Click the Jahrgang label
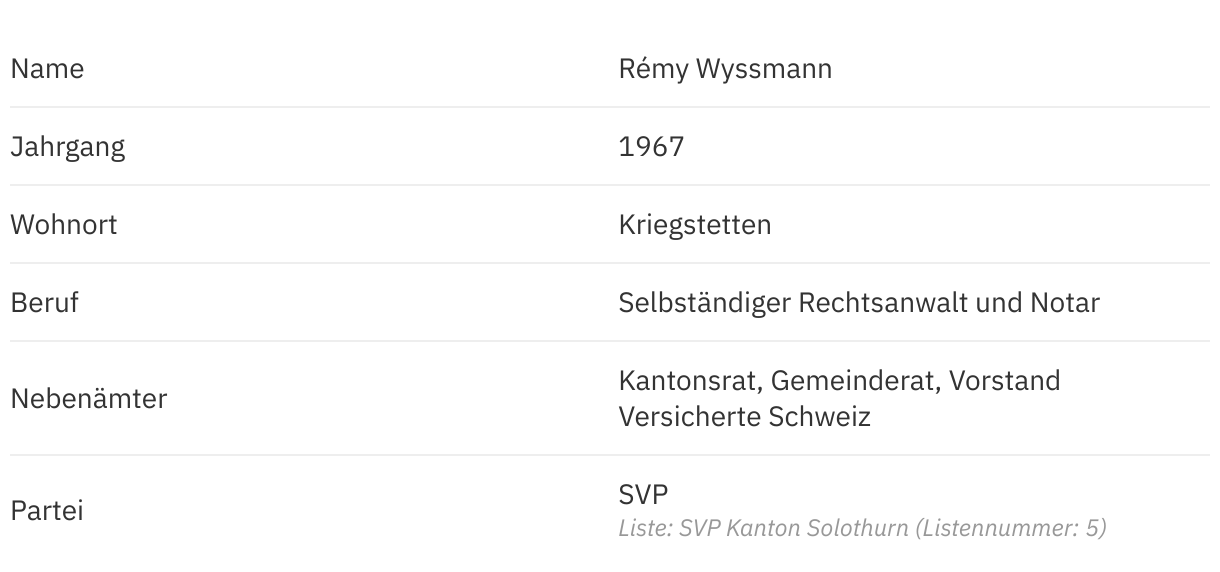1220x572 pixels. tap(68, 147)
